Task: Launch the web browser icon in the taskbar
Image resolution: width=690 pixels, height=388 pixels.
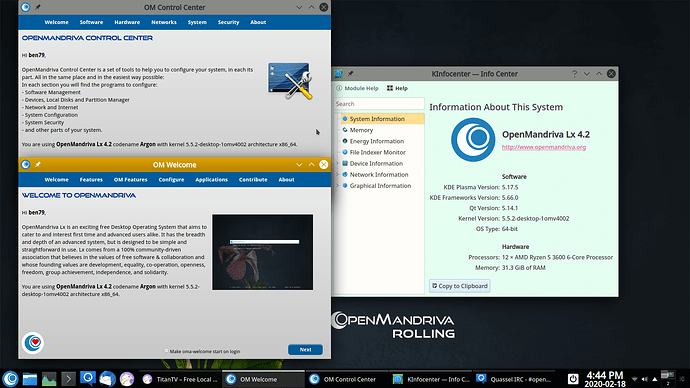Action: tap(127, 379)
